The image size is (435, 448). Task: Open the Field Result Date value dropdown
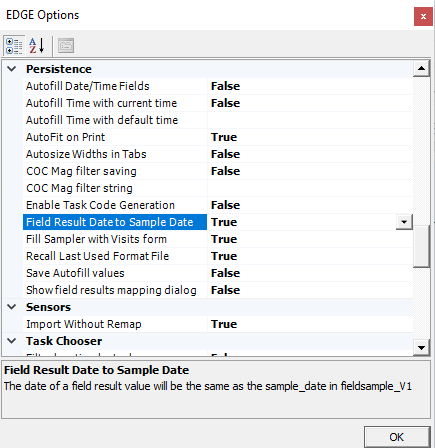[404, 222]
